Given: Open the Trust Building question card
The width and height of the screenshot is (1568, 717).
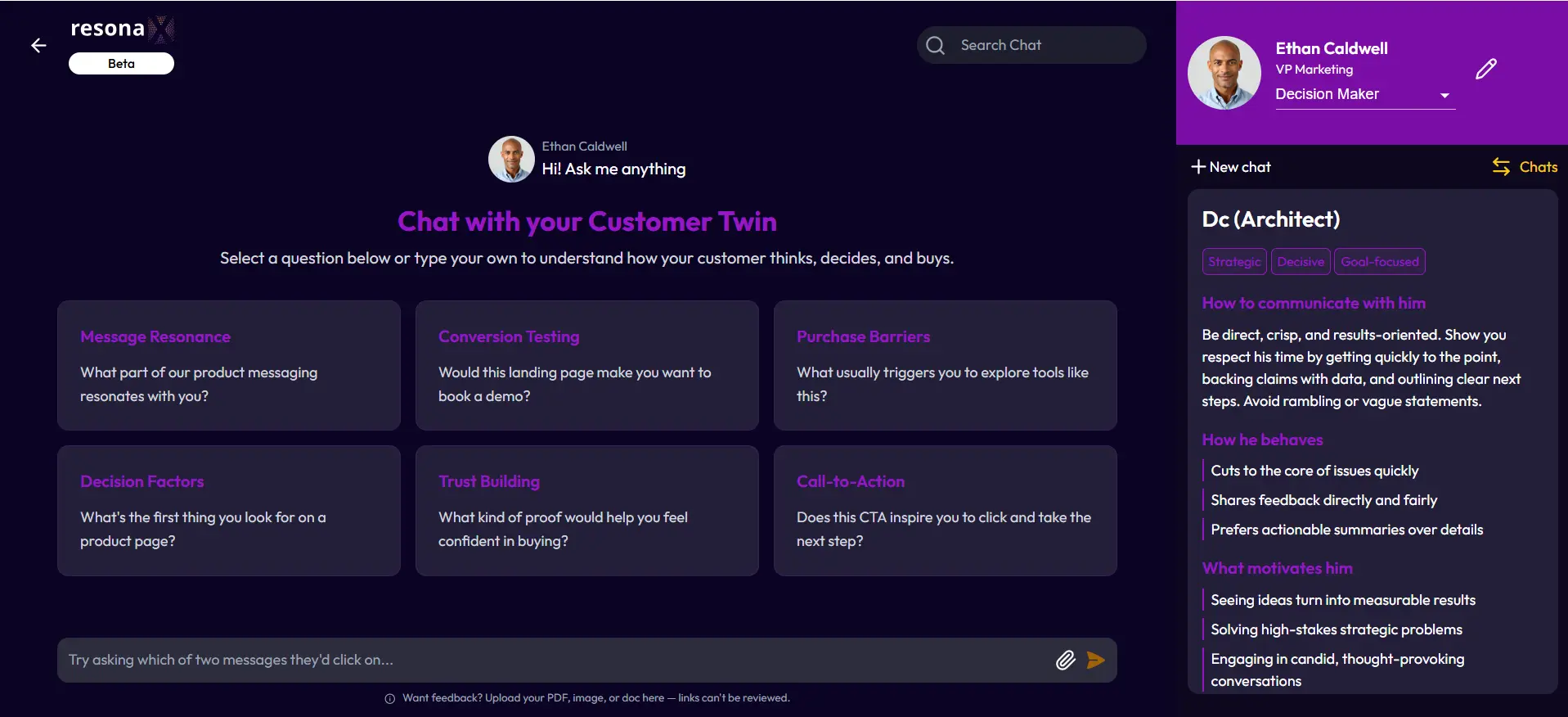Looking at the screenshot, I should click(587, 511).
